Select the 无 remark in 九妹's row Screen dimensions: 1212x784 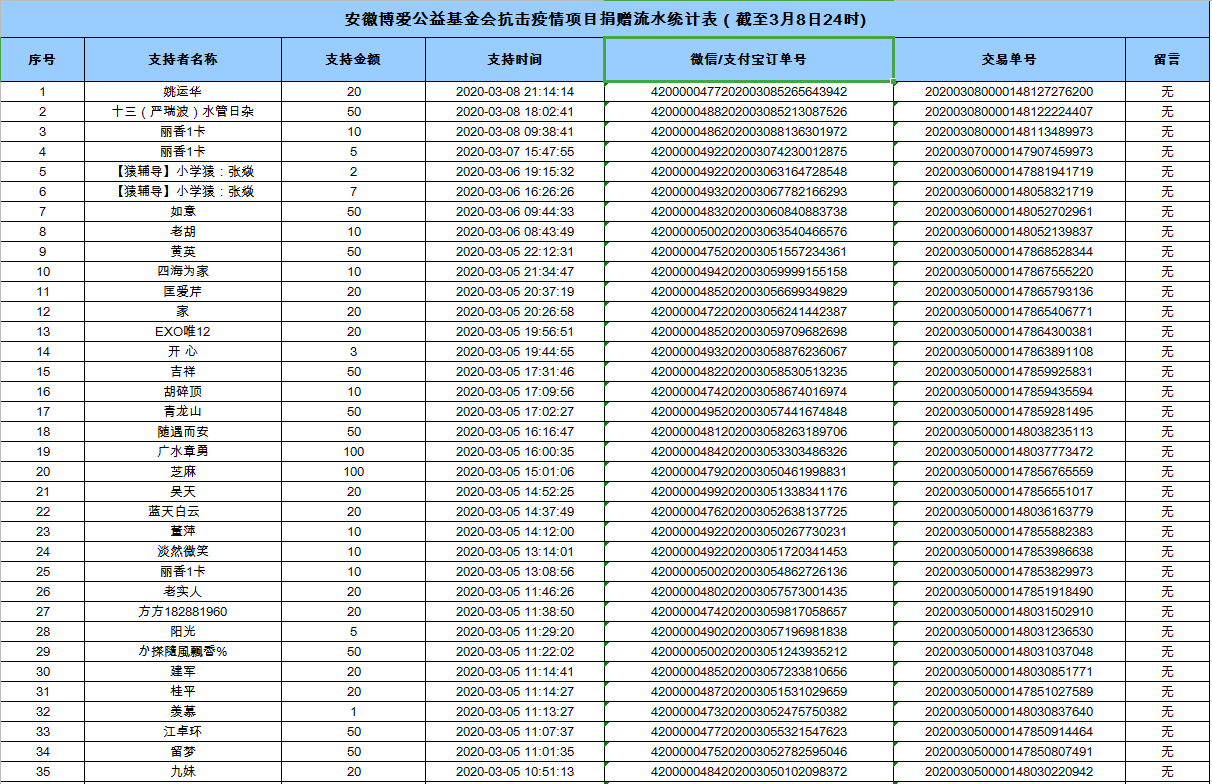tap(1167, 772)
